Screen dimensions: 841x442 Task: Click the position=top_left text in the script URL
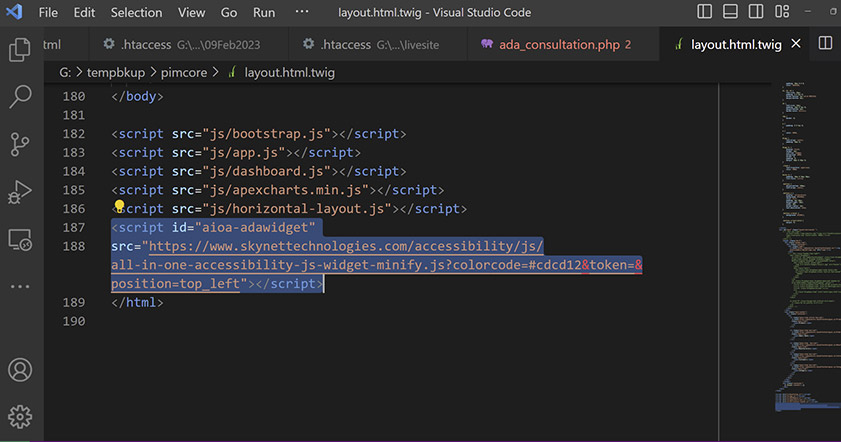[175, 284]
